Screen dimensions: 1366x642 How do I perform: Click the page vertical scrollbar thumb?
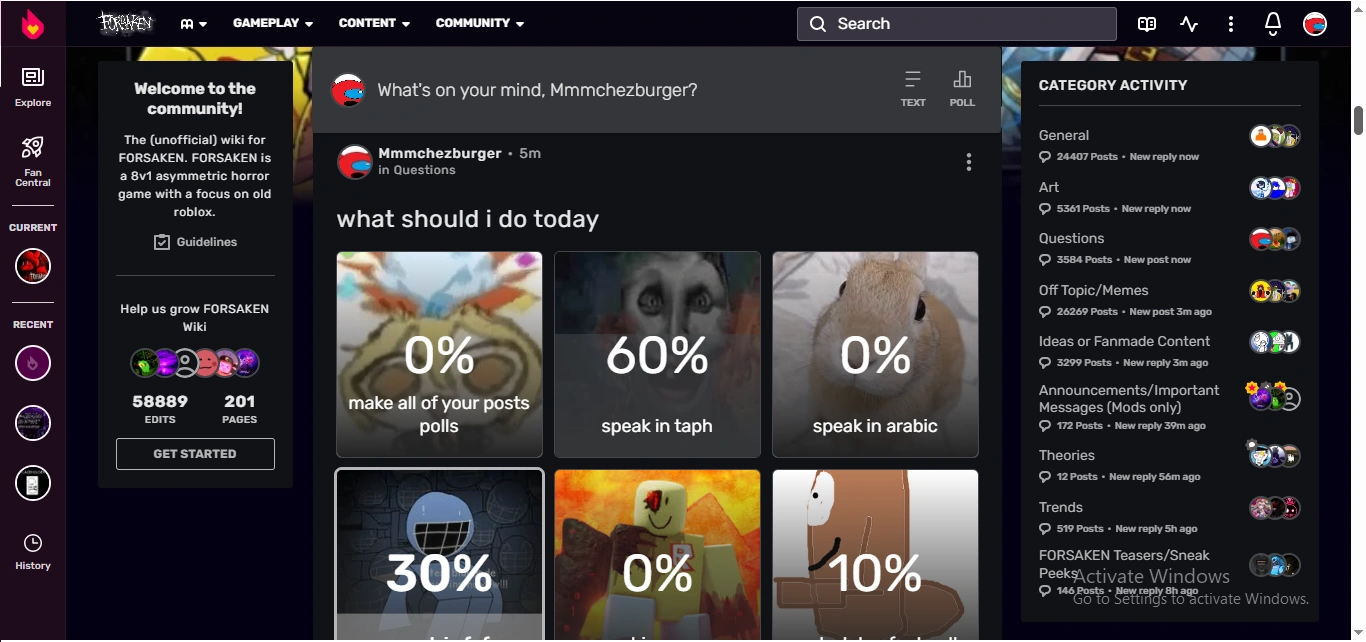point(1358,120)
